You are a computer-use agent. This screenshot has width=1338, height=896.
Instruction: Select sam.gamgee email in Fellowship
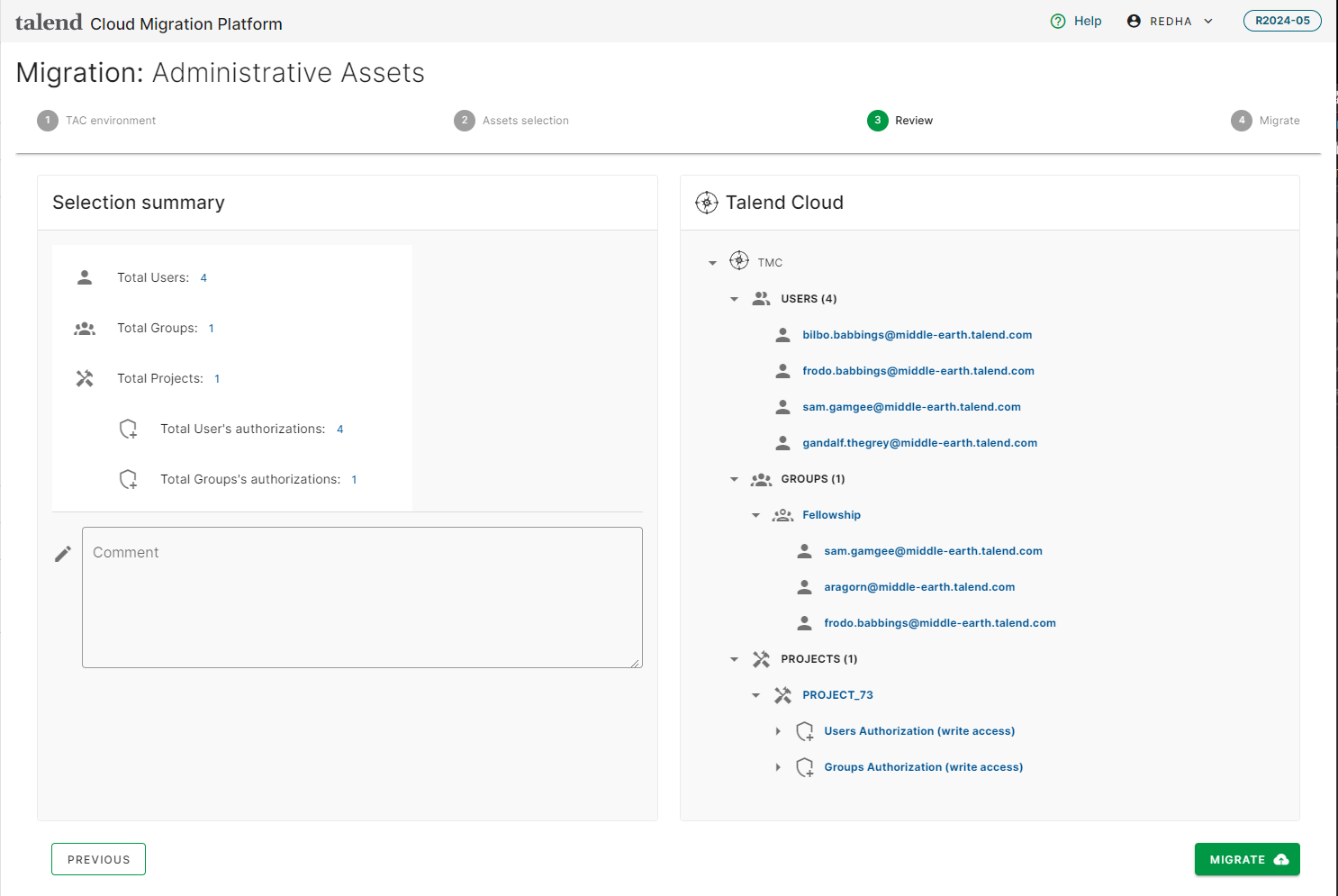click(933, 551)
